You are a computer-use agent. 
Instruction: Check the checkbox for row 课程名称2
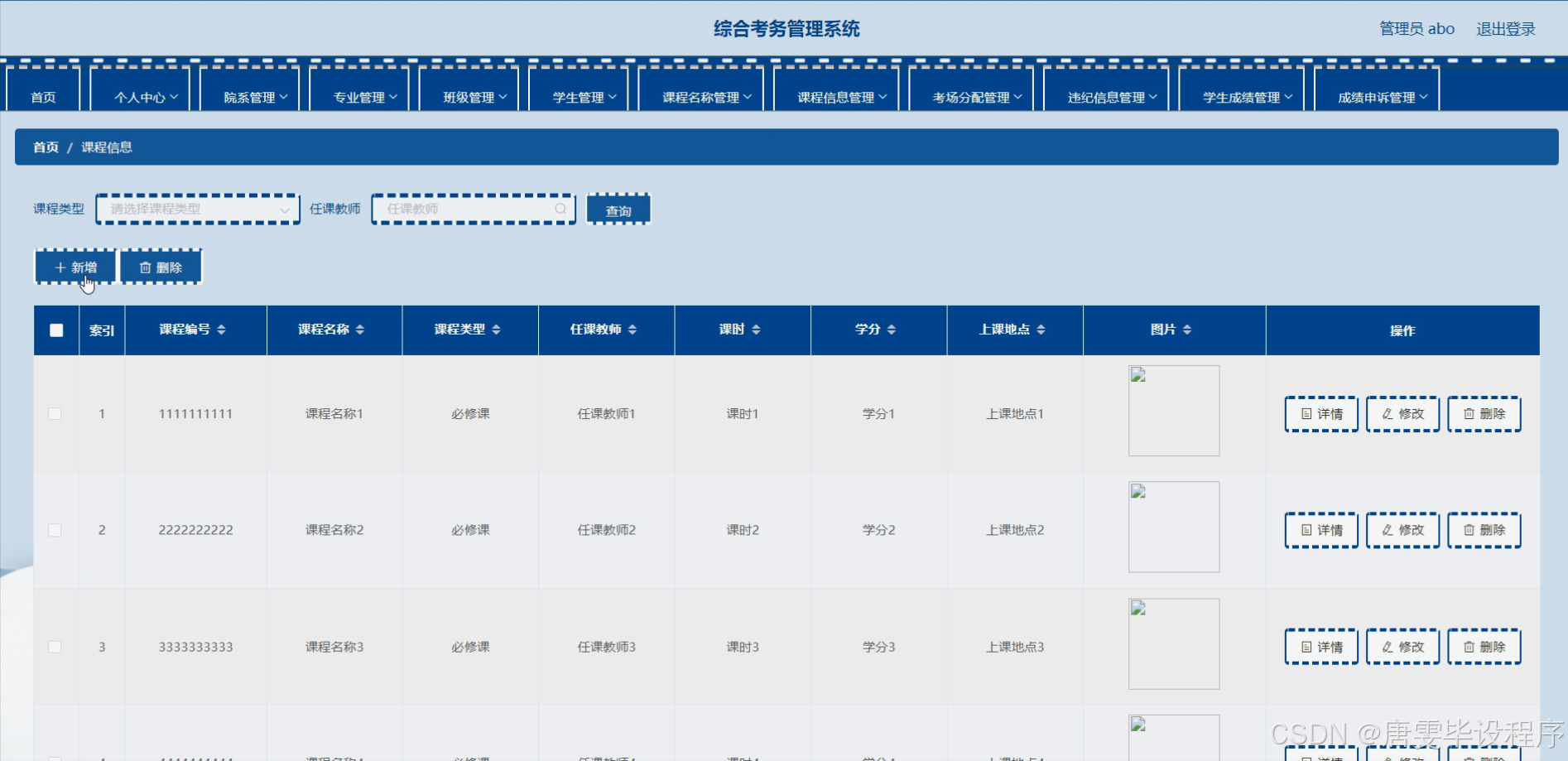coord(55,530)
